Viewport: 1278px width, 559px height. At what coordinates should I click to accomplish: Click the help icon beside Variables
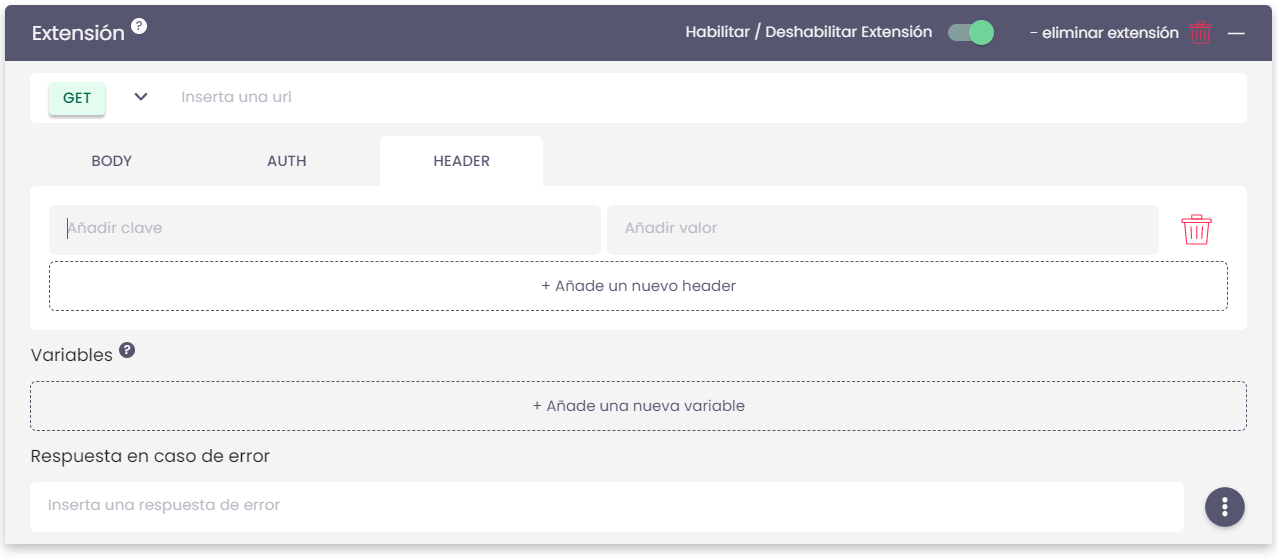[x=127, y=351]
